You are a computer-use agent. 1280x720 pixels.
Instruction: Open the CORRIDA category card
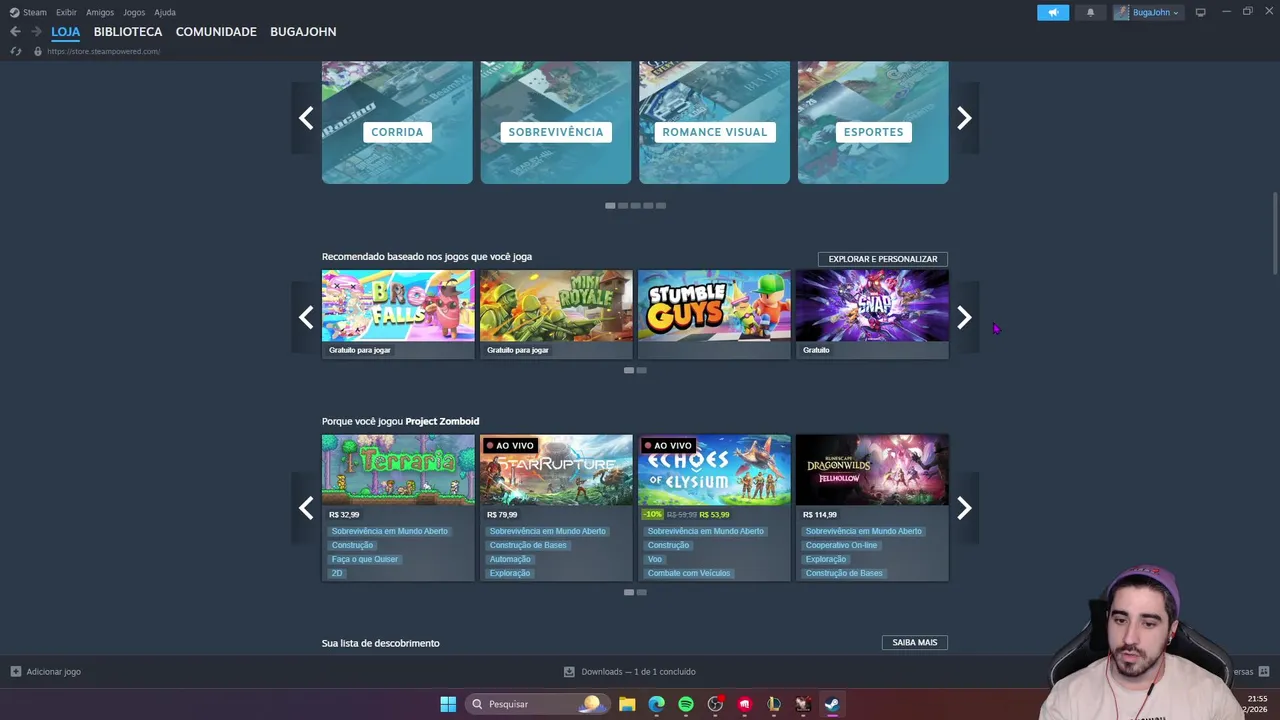(397, 122)
